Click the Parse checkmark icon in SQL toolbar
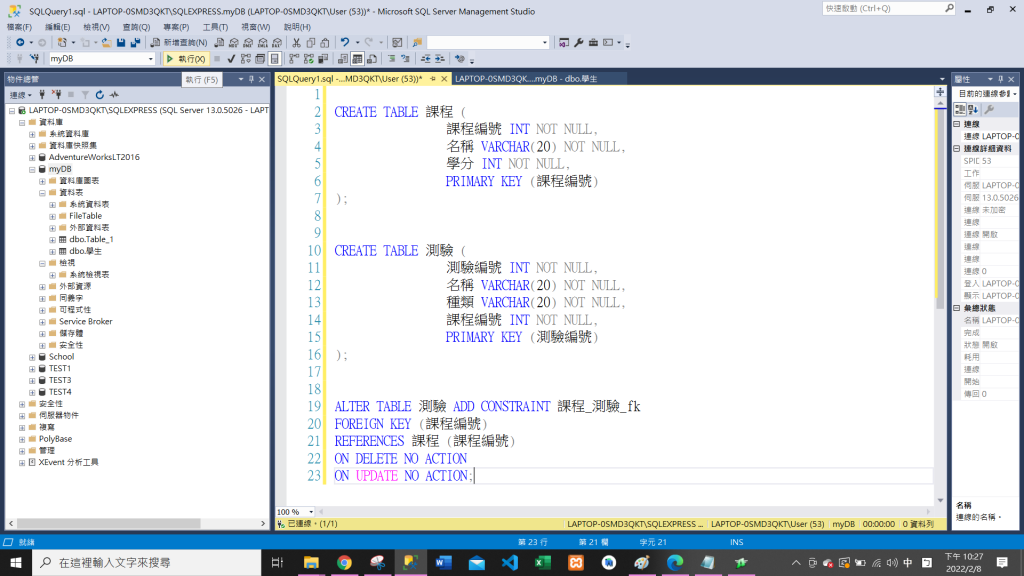The height and width of the screenshot is (576, 1024). (231, 59)
